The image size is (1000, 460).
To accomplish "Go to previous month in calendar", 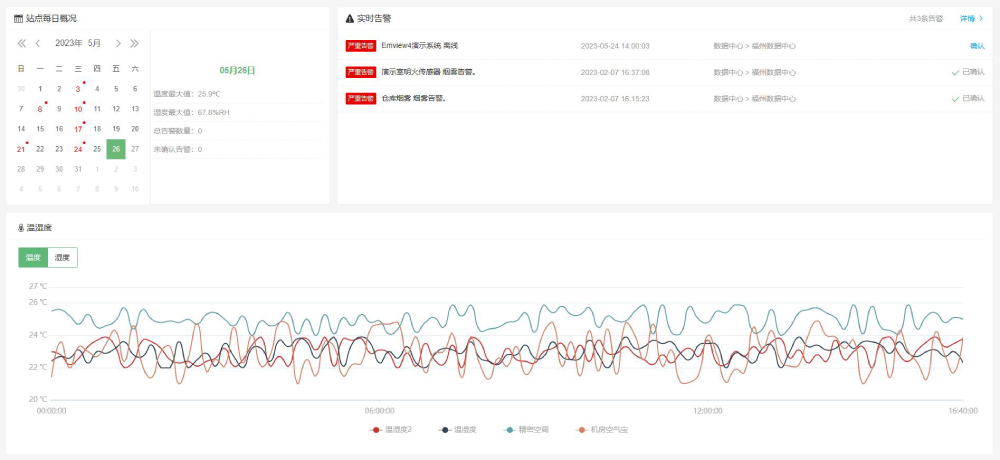I will click(x=38, y=43).
